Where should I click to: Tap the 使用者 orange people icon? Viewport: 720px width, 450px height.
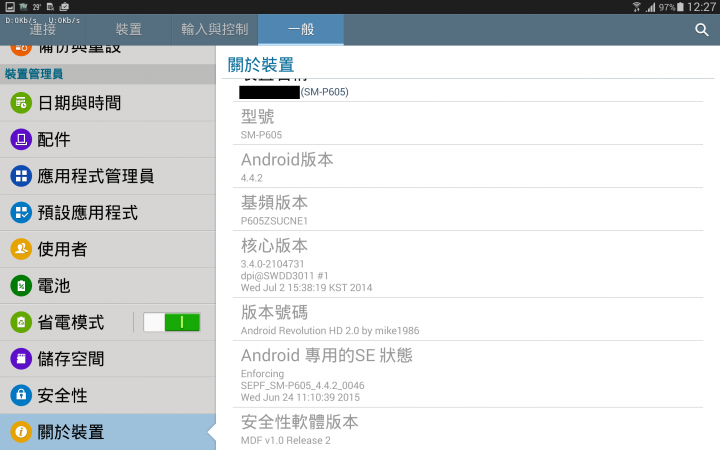point(21,249)
